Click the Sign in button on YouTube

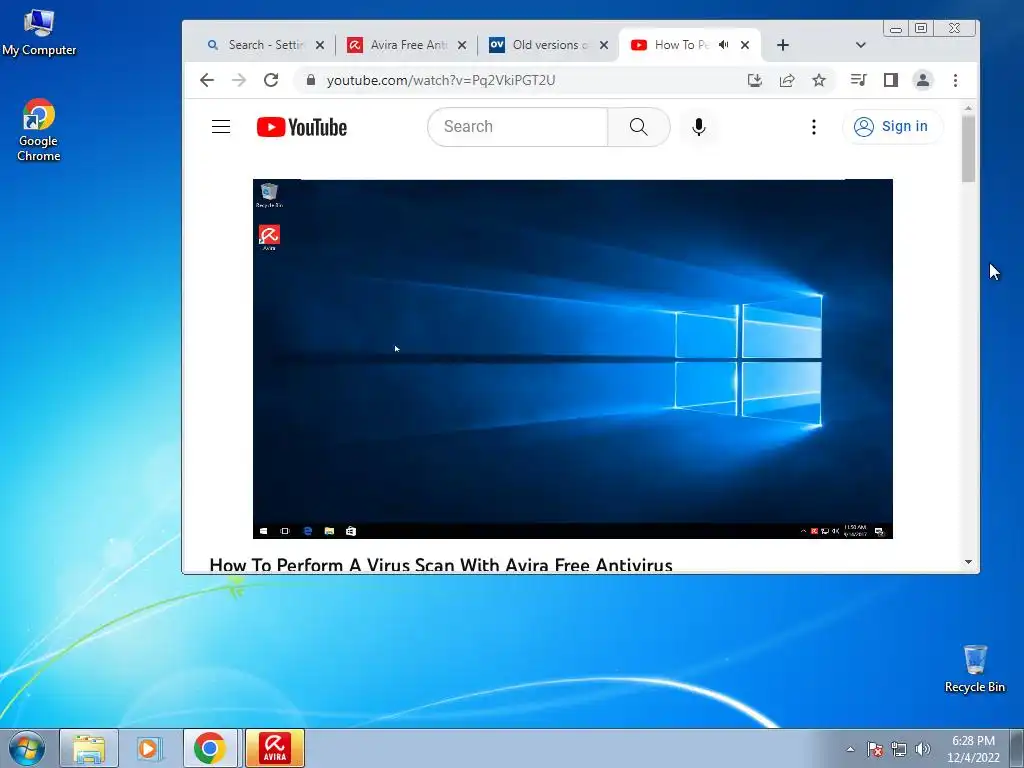tap(892, 127)
